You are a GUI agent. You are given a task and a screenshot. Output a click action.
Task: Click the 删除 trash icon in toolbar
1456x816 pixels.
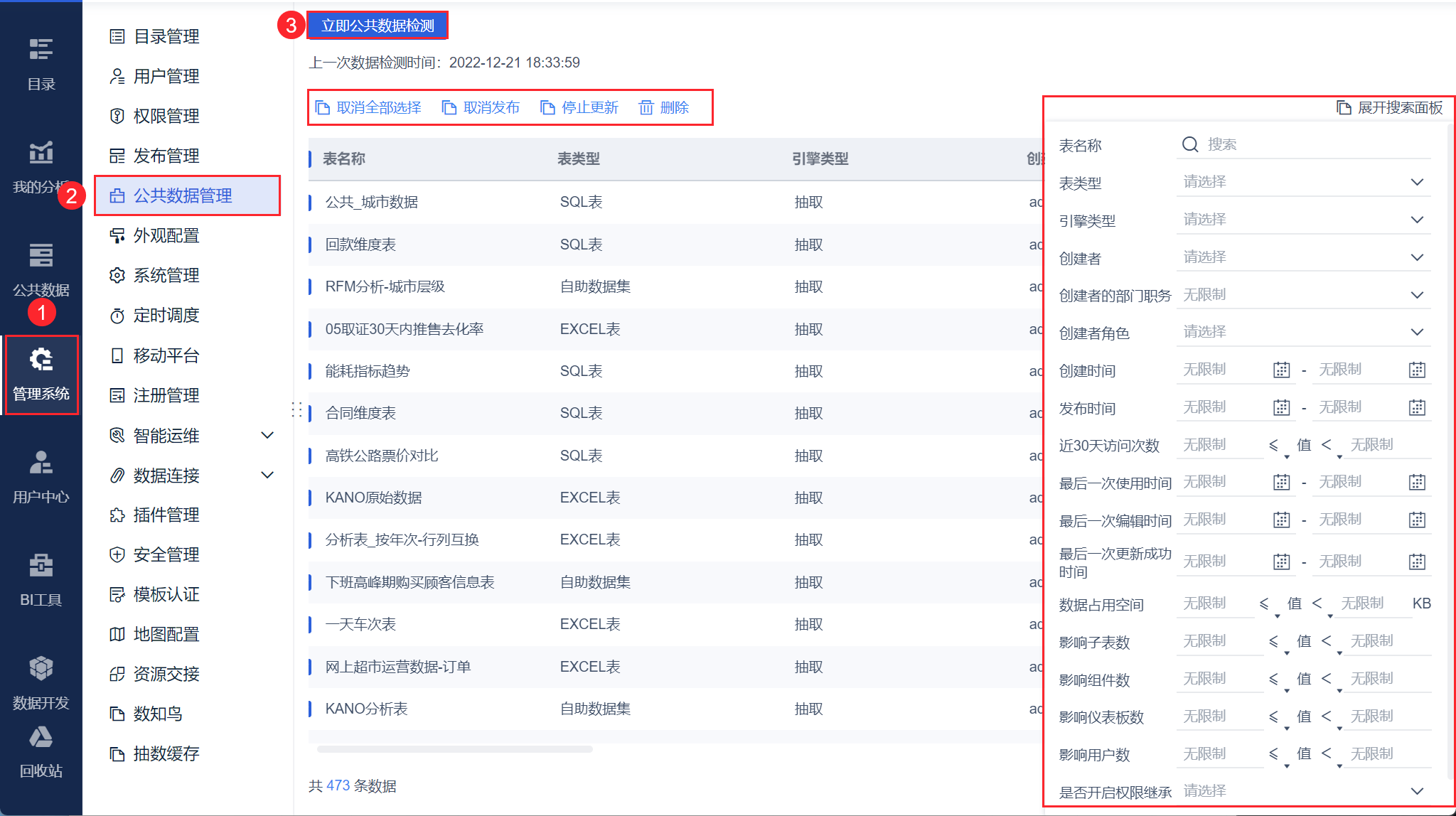click(646, 107)
